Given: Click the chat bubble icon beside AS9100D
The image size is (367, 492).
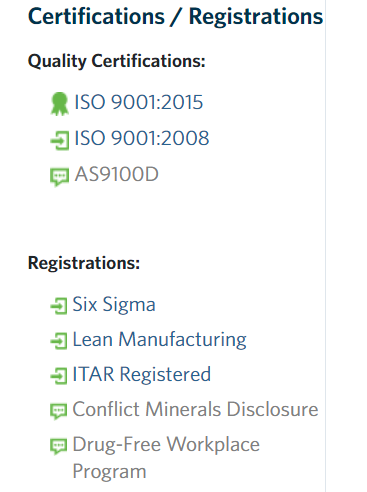Looking at the screenshot, I should [x=60, y=176].
